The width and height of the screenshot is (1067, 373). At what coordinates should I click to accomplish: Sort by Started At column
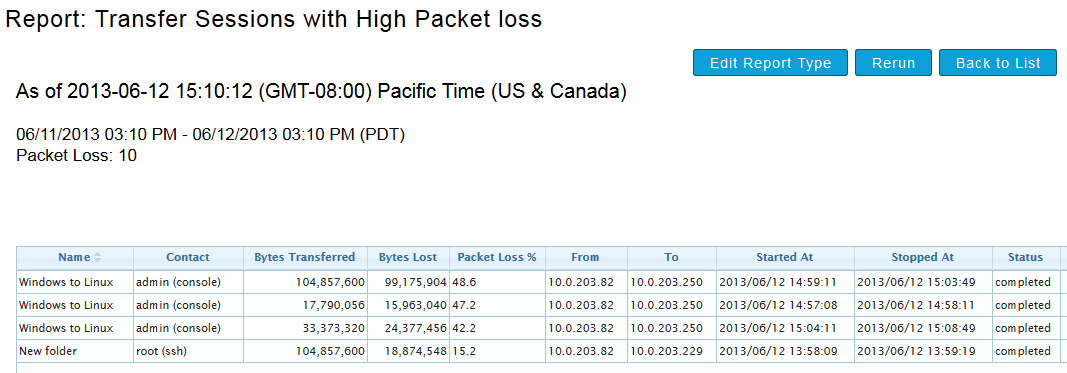pos(785,257)
